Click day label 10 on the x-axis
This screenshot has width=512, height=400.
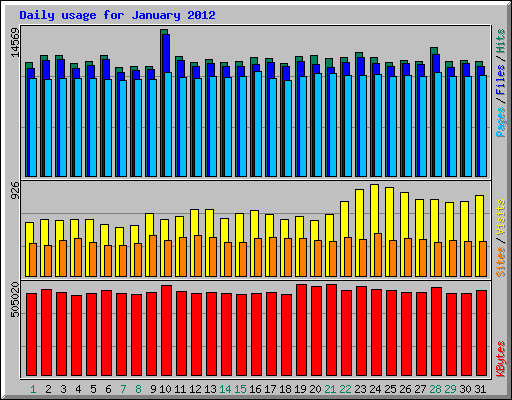click(x=165, y=389)
